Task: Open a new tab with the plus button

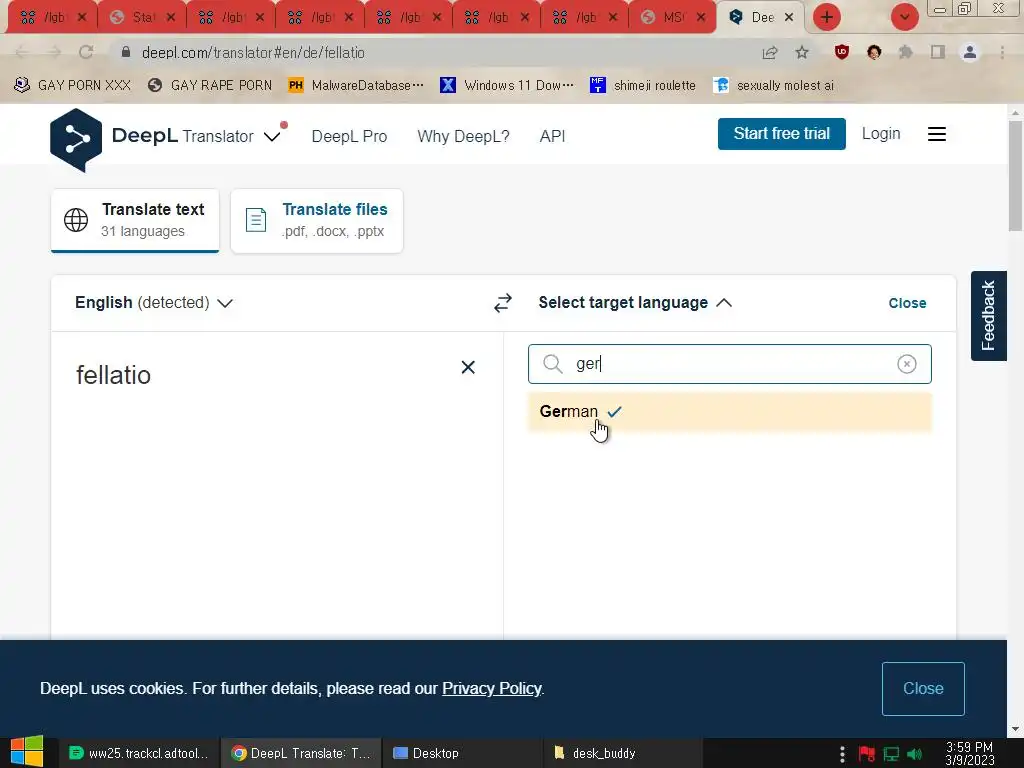Action: [x=827, y=17]
